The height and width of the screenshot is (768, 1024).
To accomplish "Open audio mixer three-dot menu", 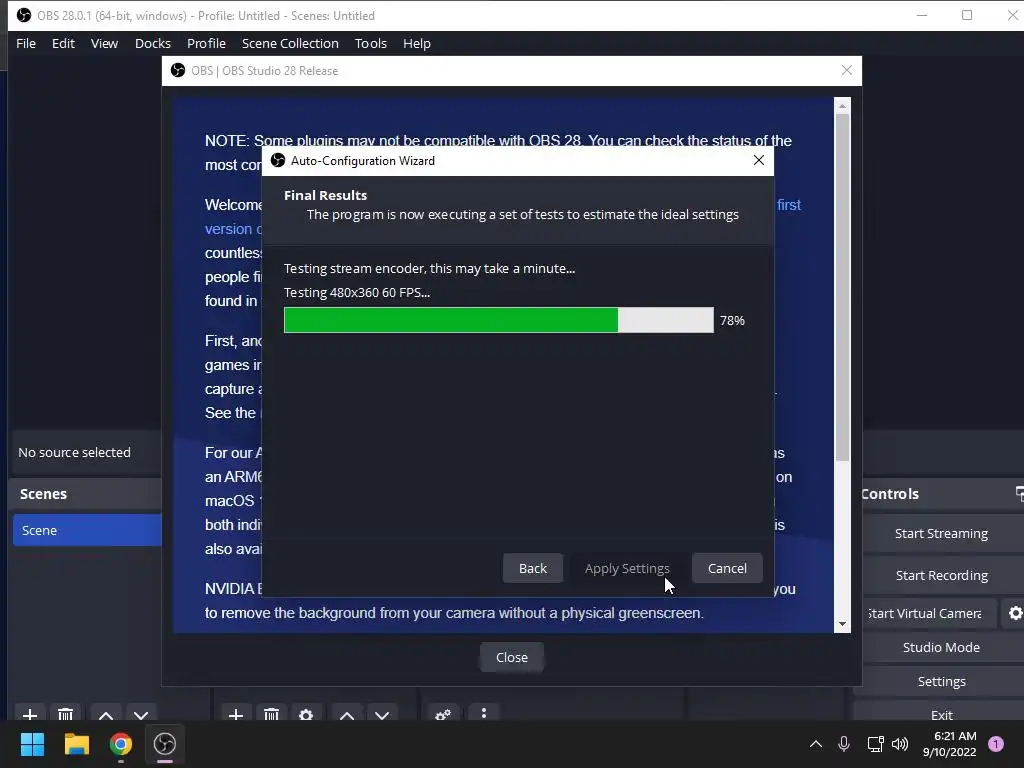I will click(484, 713).
